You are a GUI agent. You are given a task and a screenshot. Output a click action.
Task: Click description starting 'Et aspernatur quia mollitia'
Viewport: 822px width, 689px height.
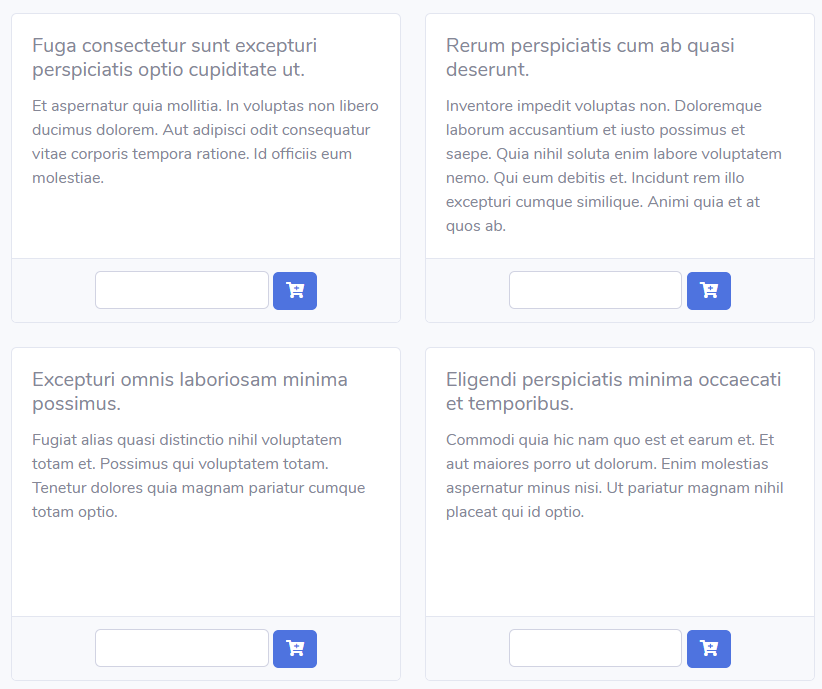click(205, 142)
